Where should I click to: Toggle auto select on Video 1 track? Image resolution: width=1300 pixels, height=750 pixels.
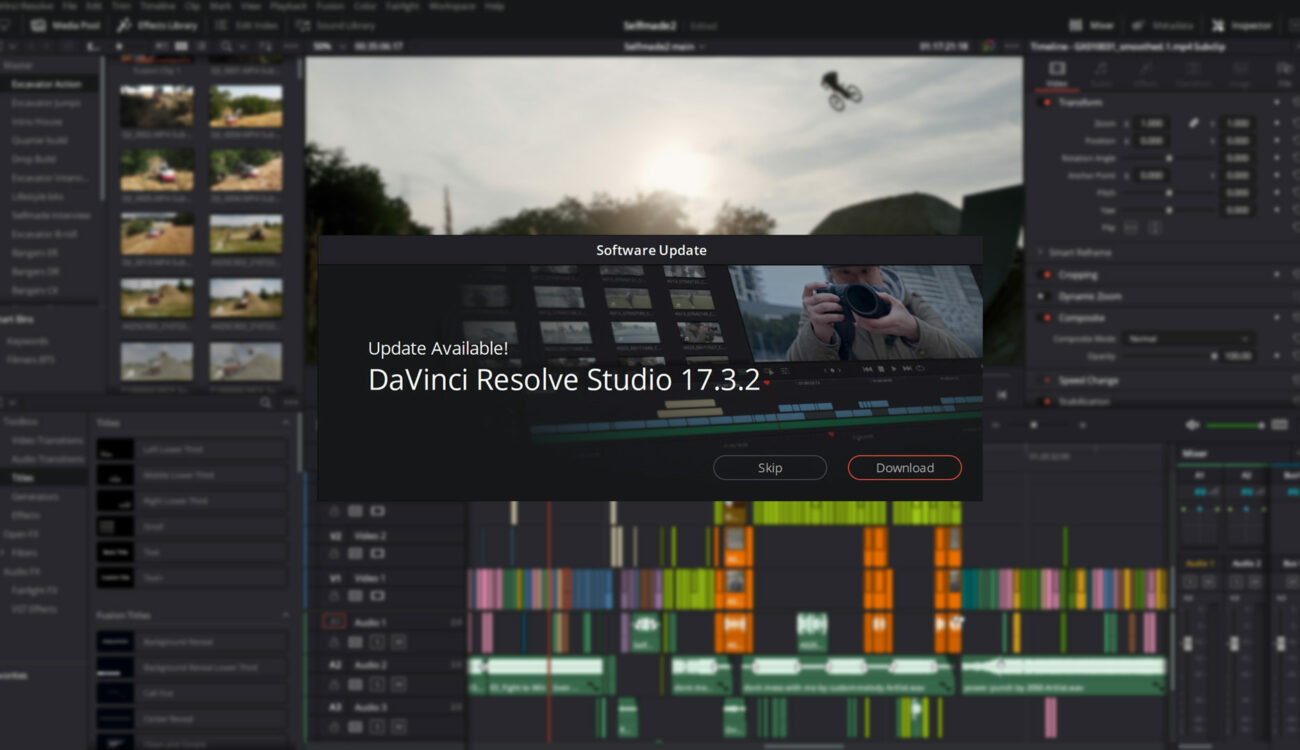pyautogui.click(x=356, y=595)
